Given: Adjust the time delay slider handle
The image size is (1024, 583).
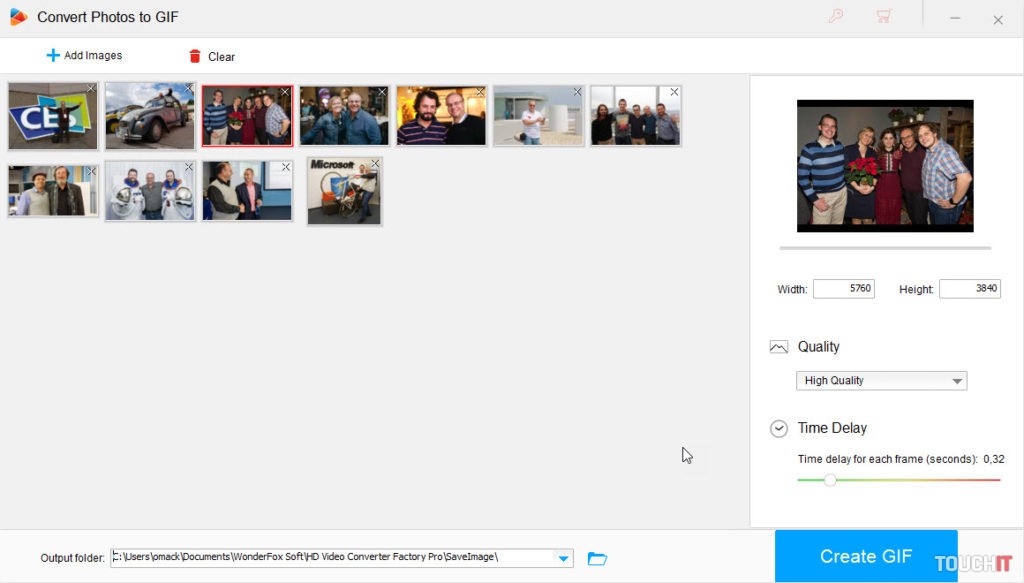Looking at the screenshot, I should click(830, 480).
